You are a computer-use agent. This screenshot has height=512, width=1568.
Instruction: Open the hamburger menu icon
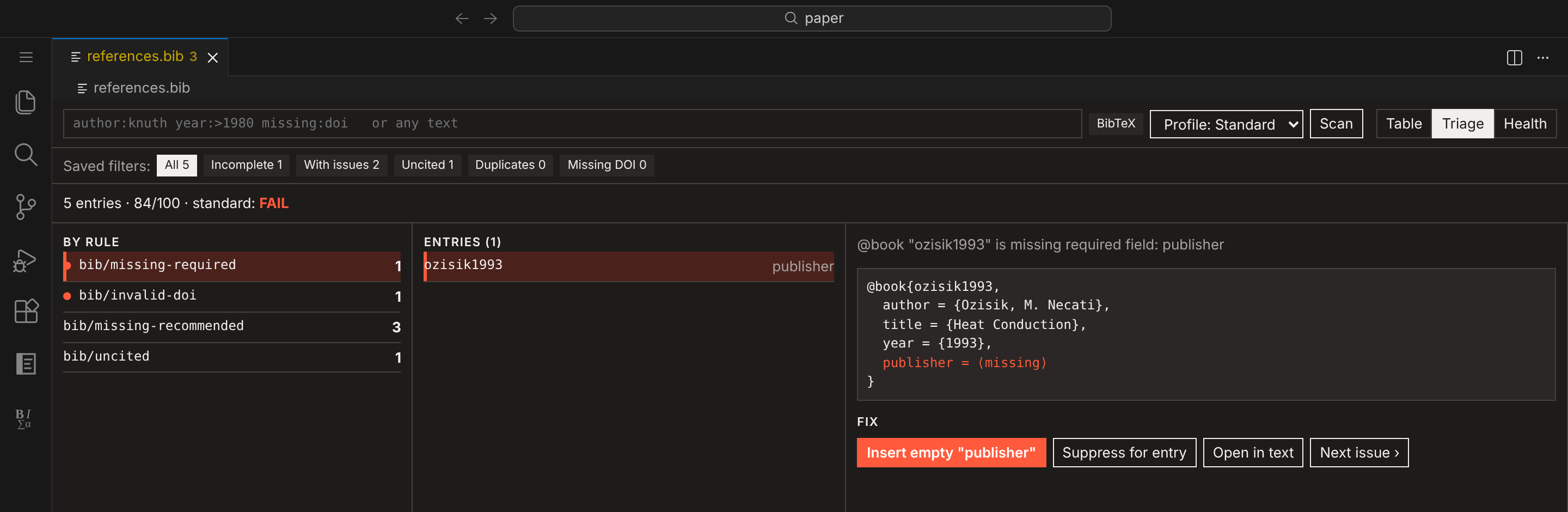[x=26, y=57]
